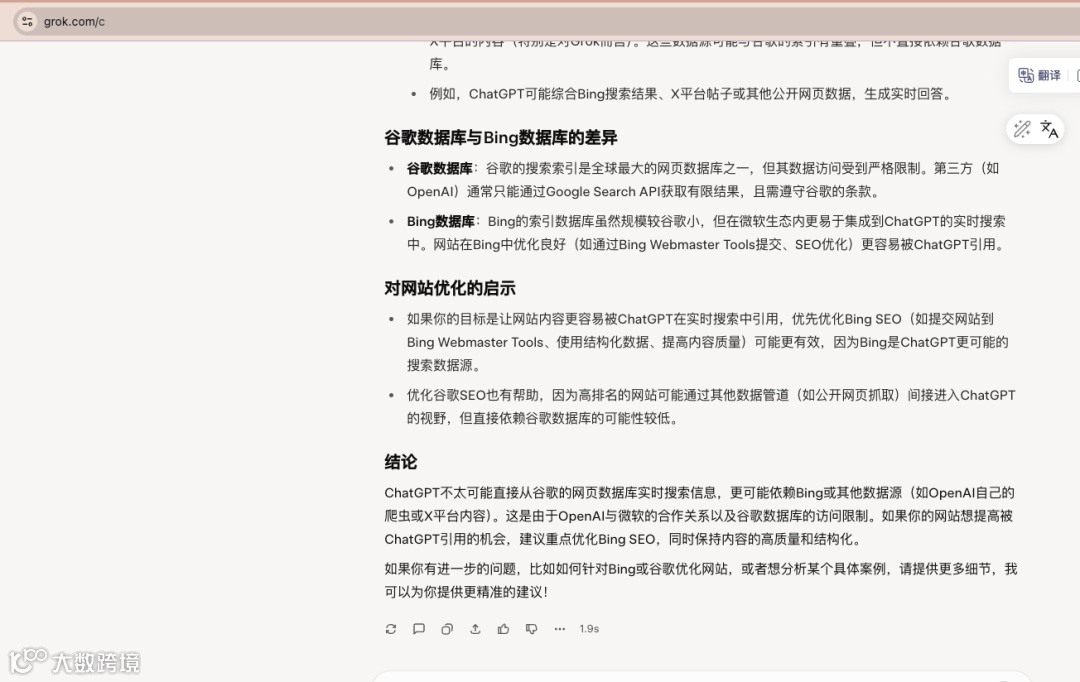Click the magic wand pen icon
Screen dimensions: 1080x682
1022,129
